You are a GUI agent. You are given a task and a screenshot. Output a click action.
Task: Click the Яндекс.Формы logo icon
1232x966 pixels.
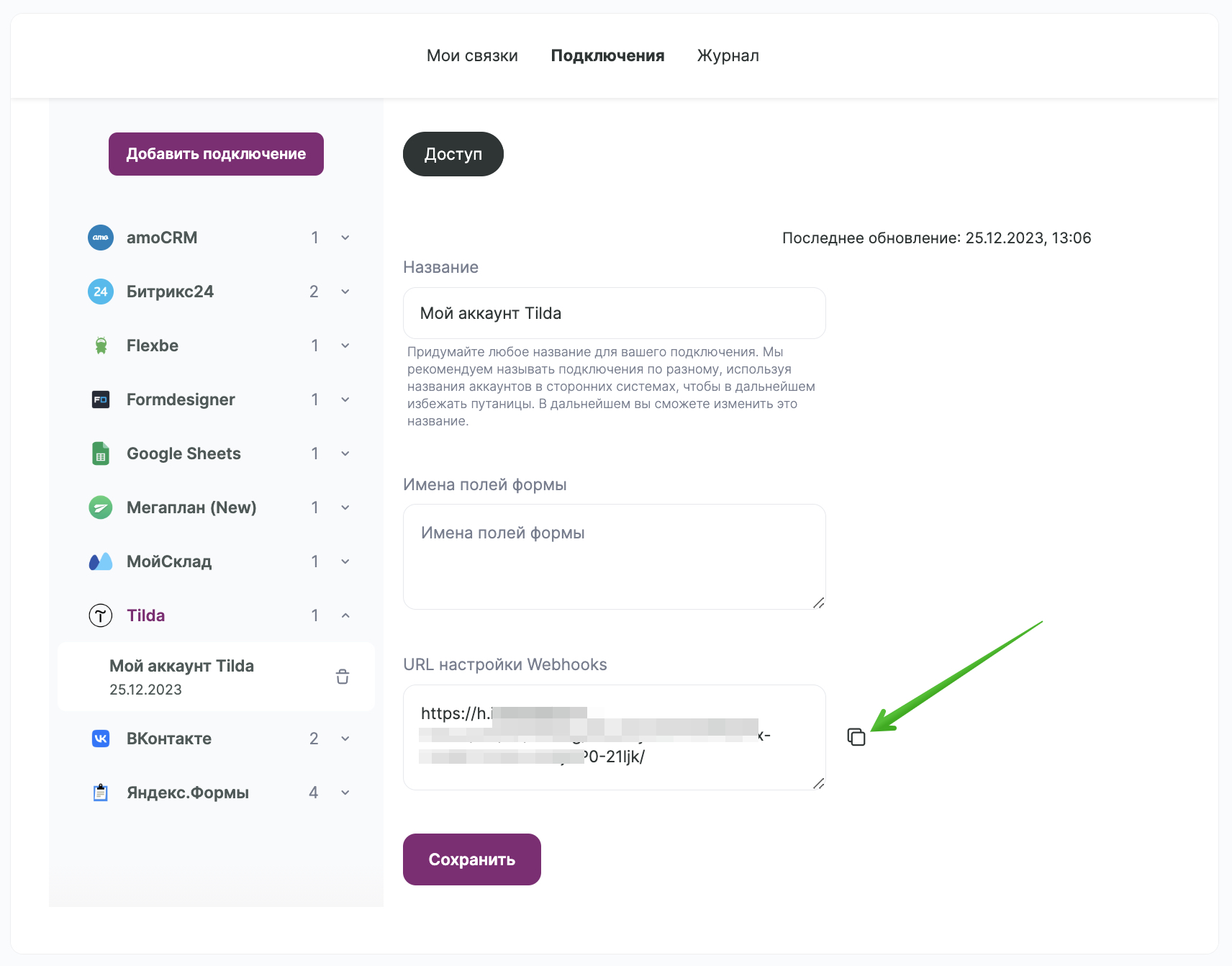101,793
